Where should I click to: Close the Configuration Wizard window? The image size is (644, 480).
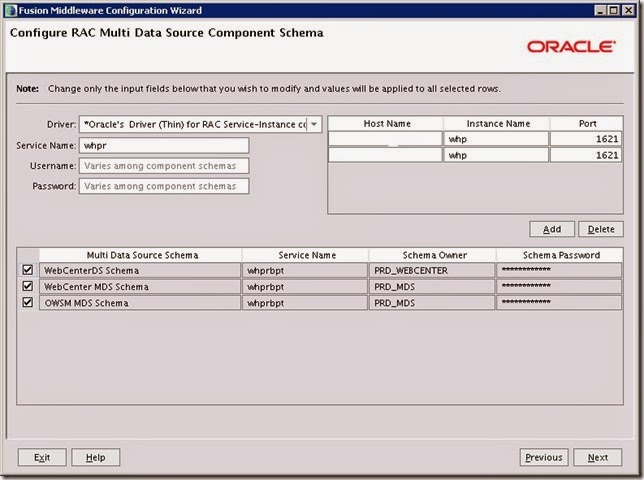[628, 10]
